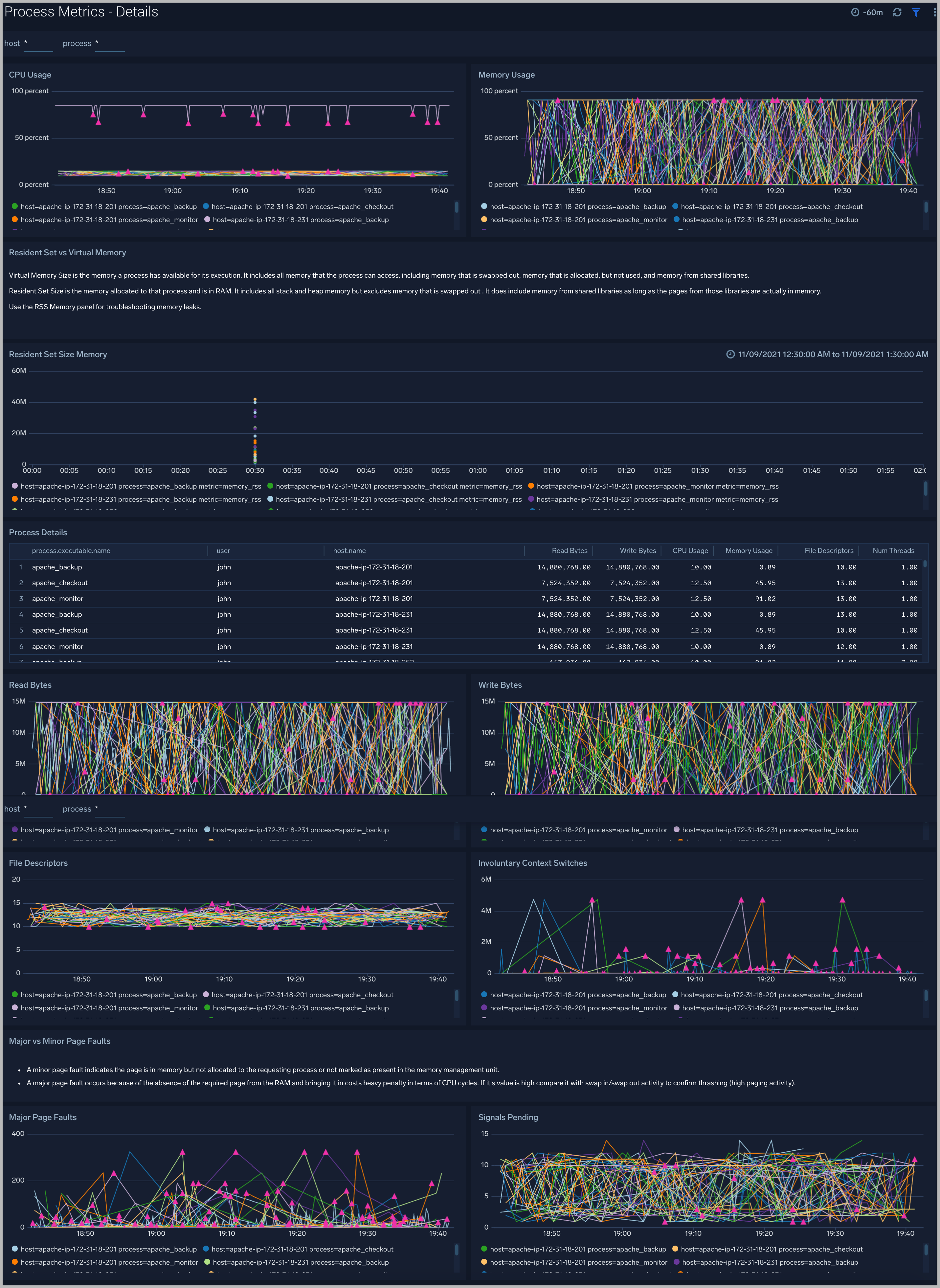Screen dimensions: 940x1288
Task: Toggle apache_monitor series in File Descriptors legend
Action: pyautogui.click(x=108, y=1007)
